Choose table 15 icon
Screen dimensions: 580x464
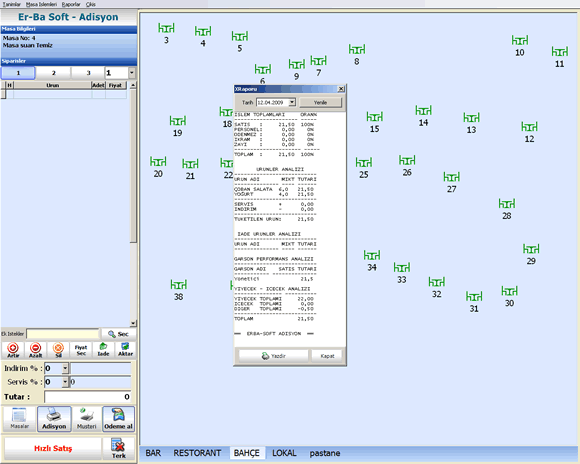tap(374, 117)
